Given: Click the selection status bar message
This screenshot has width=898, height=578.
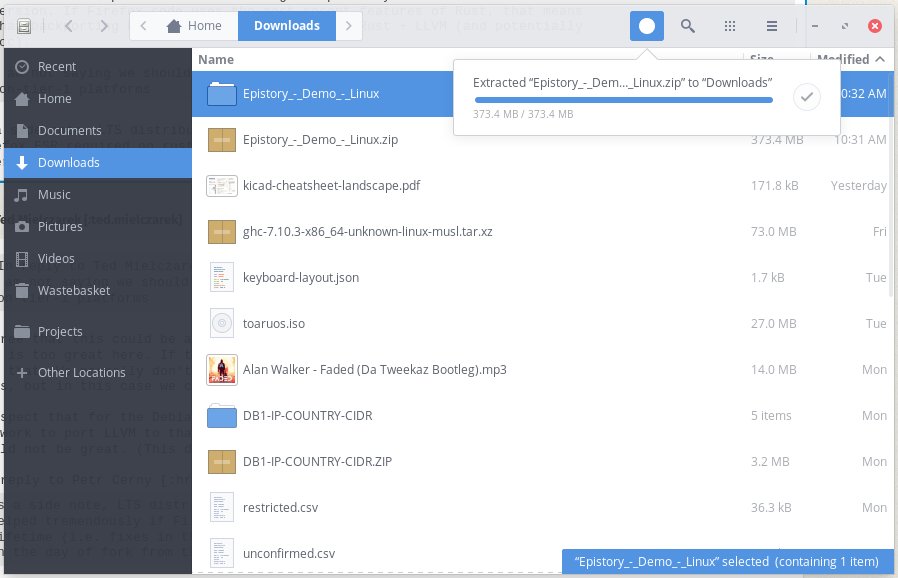Looking at the screenshot, I should pyautogui.click(x=728, y=561).
